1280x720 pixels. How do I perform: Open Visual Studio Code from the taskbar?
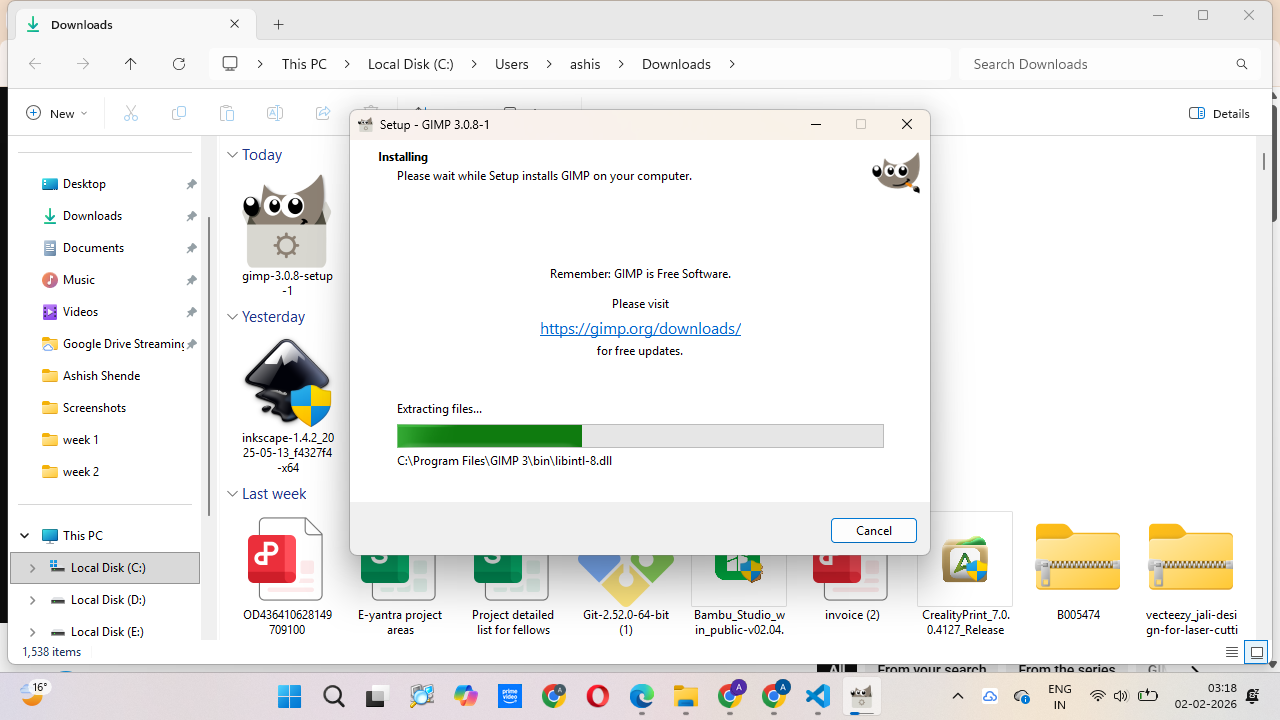(818, 696)
